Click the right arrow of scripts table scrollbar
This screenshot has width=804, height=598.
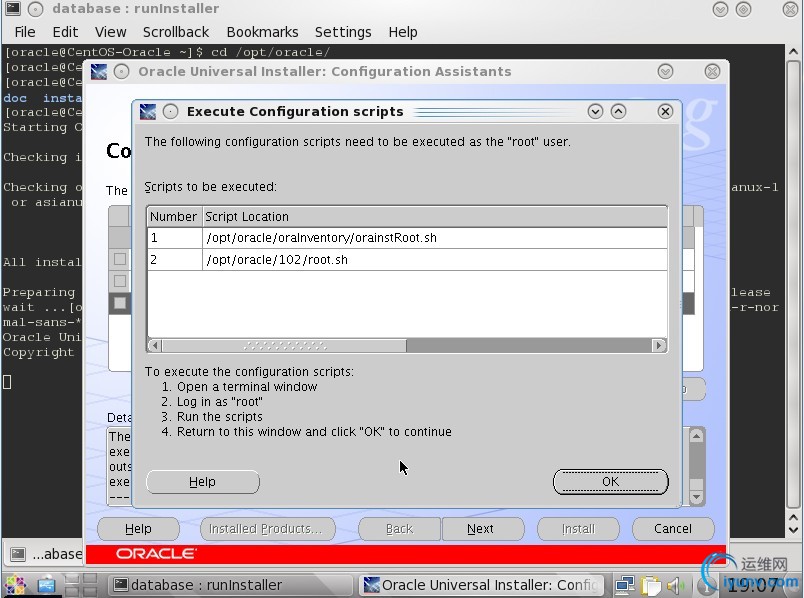point(659,346)
